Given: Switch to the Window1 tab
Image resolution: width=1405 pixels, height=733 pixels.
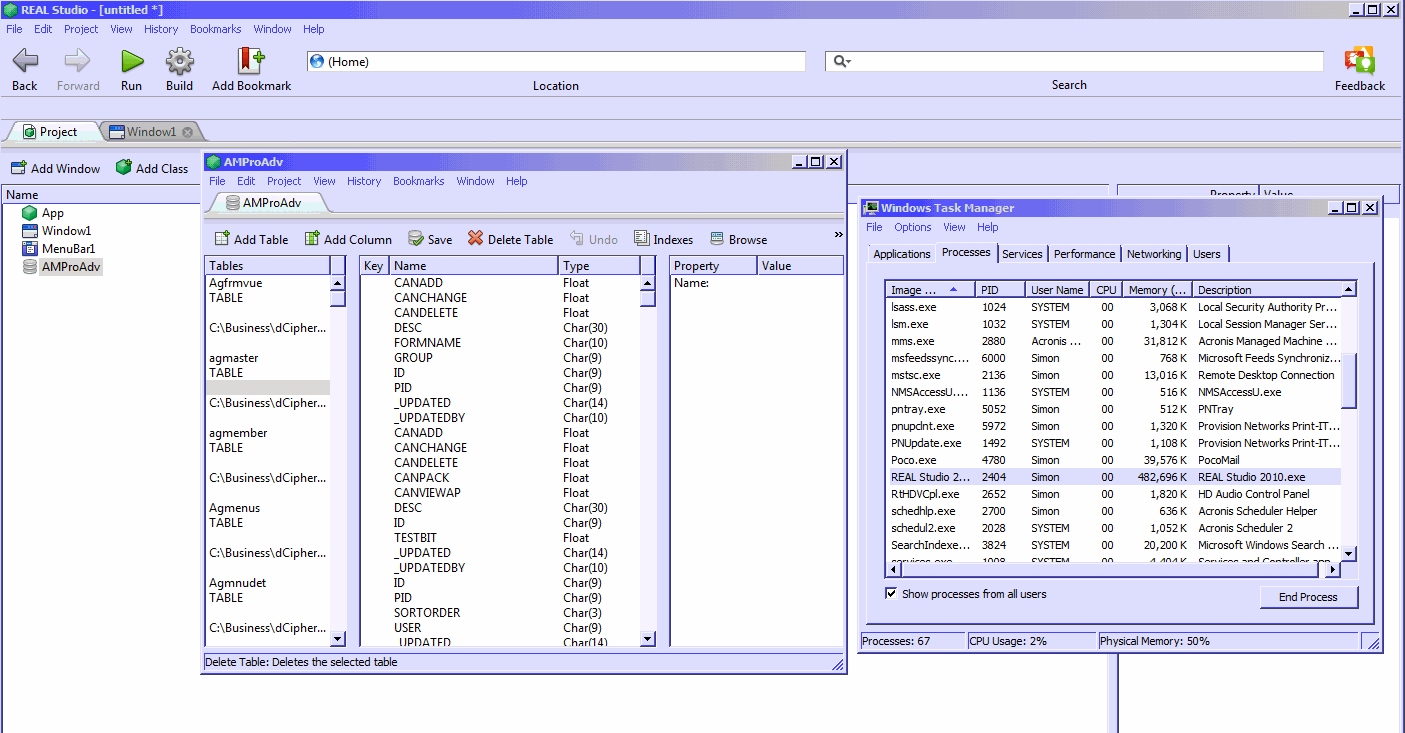Looking at the screenshot, I should pyautogui.click(x=151, y=132).
